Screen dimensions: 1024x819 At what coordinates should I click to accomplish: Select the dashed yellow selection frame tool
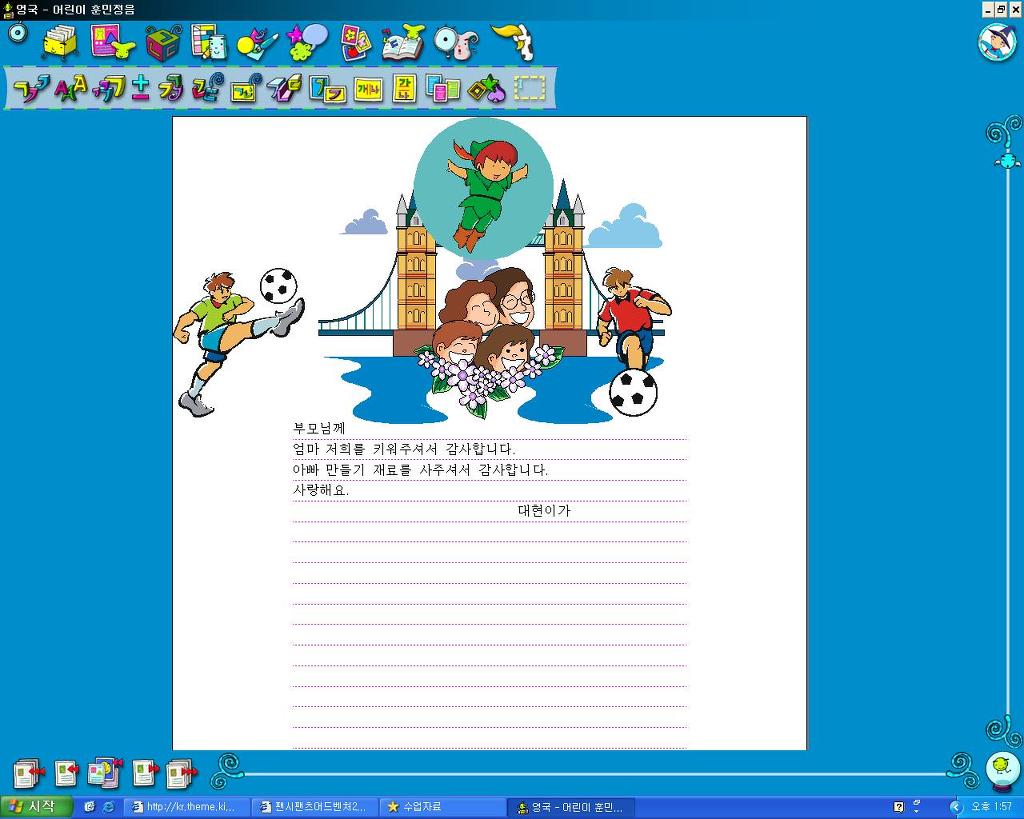pyautogui.click(x=530, y=88)
